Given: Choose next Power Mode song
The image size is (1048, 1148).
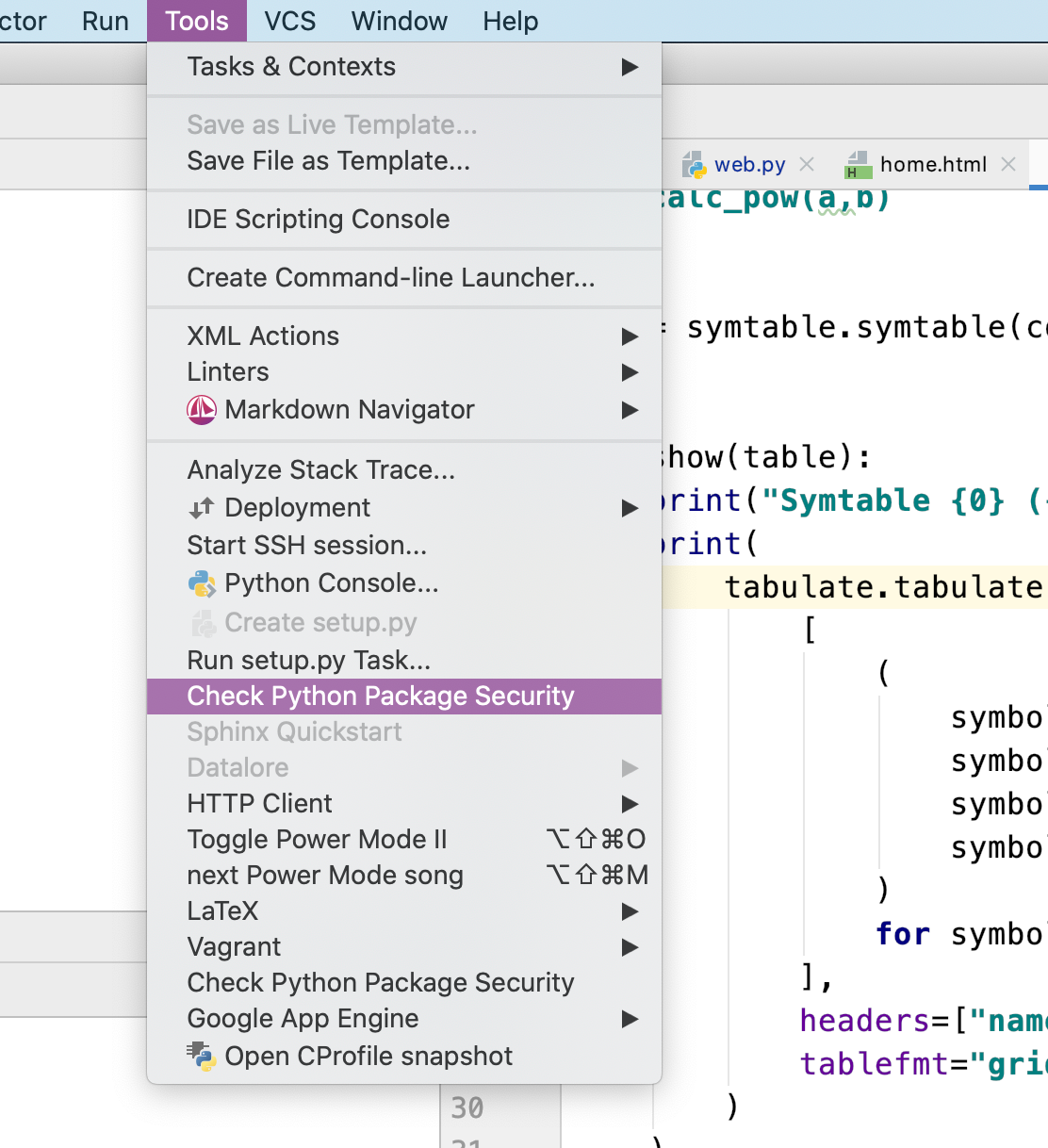Looking at the screenshot, I should click(404, 876).
